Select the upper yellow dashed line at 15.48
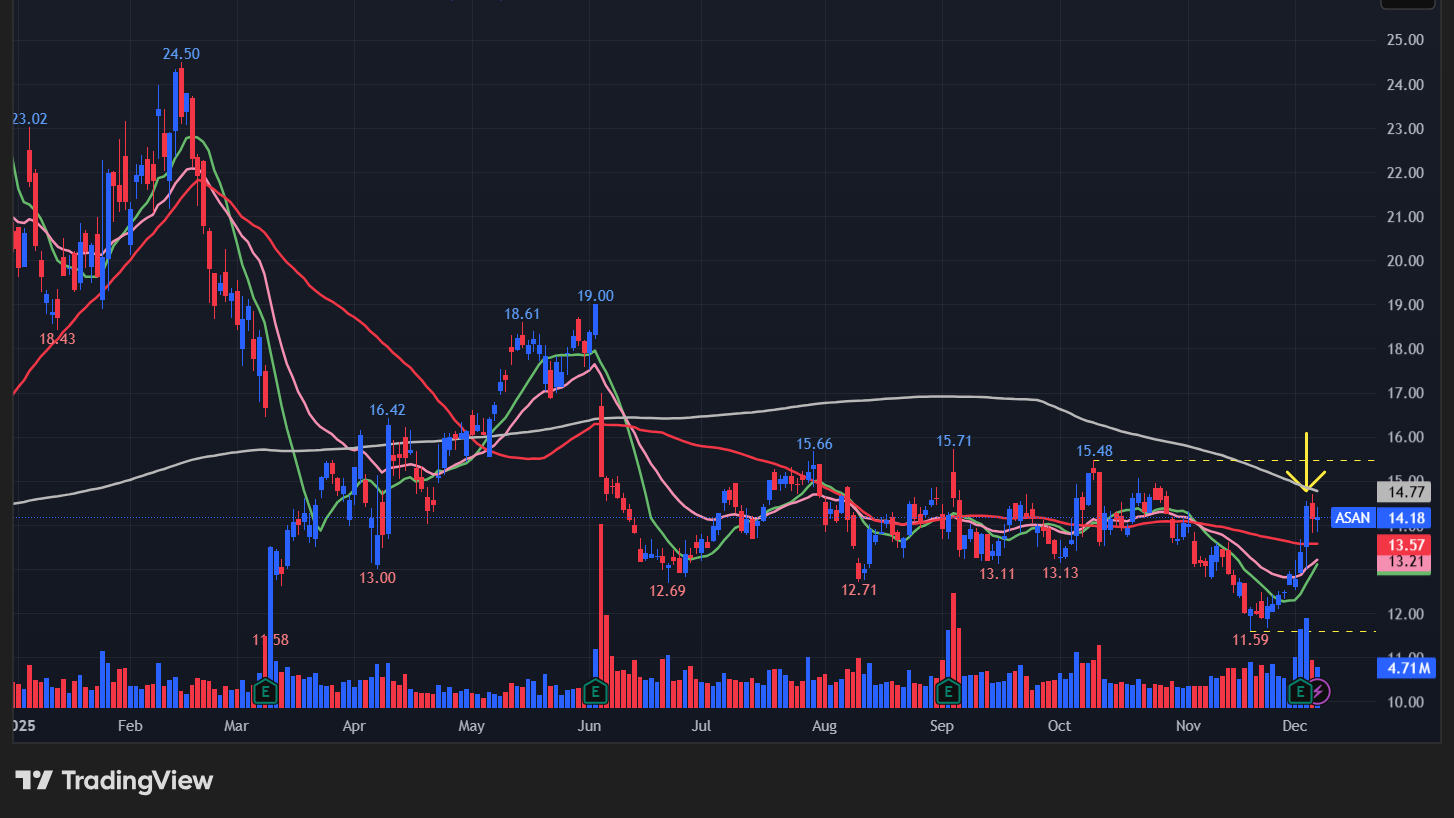 pyautogui.click(x=1200, y=460)
